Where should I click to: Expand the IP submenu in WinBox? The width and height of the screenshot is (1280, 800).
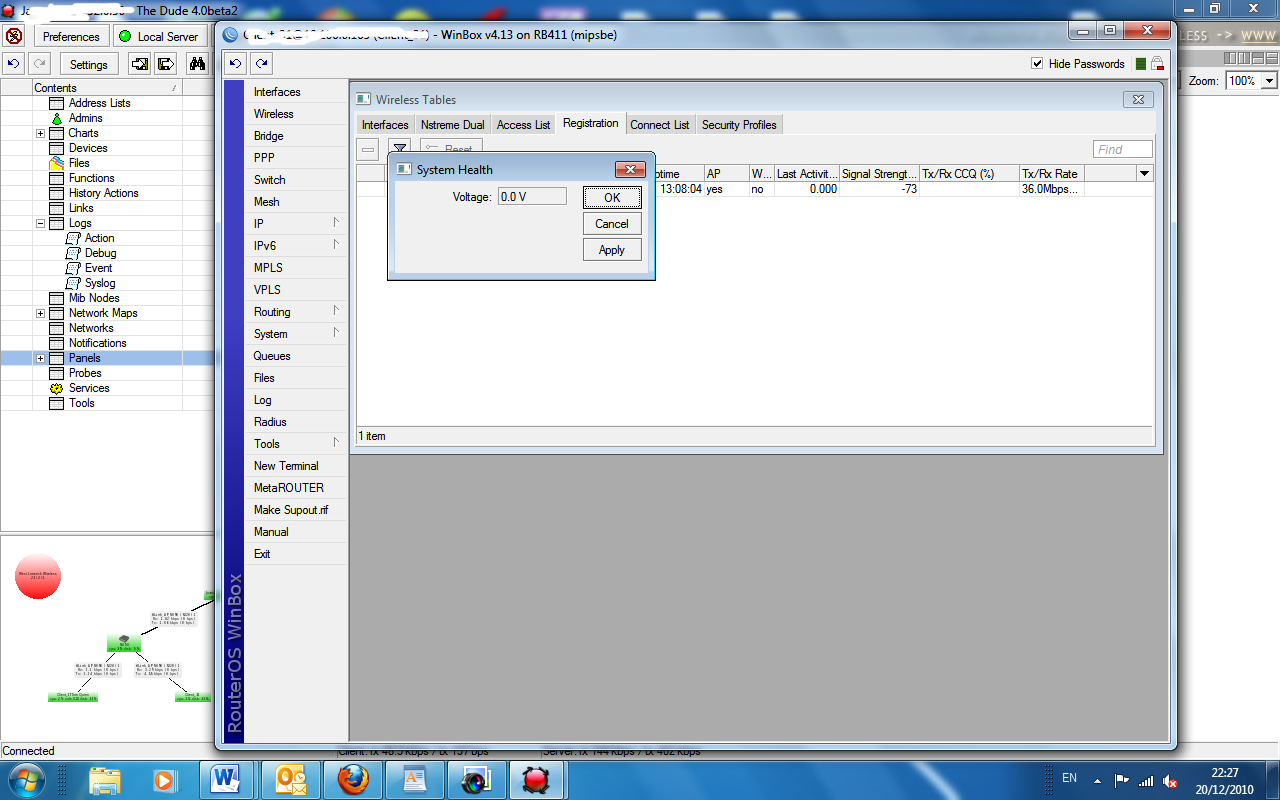pos(296,224)
